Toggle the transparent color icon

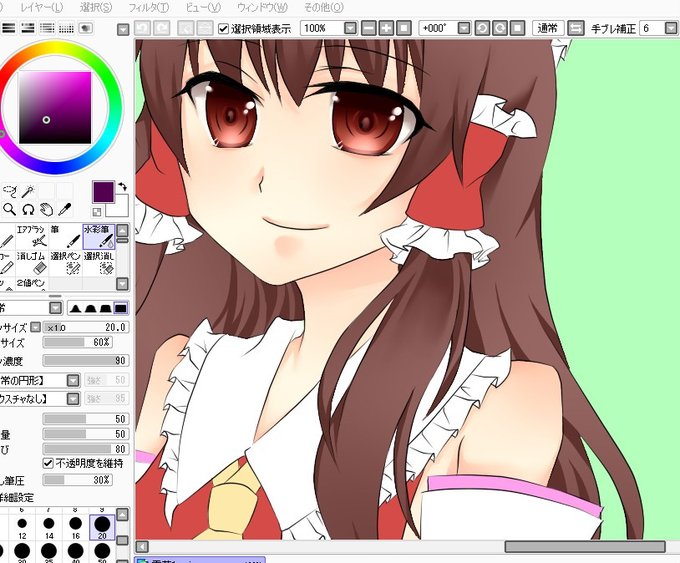coord(97,212)
